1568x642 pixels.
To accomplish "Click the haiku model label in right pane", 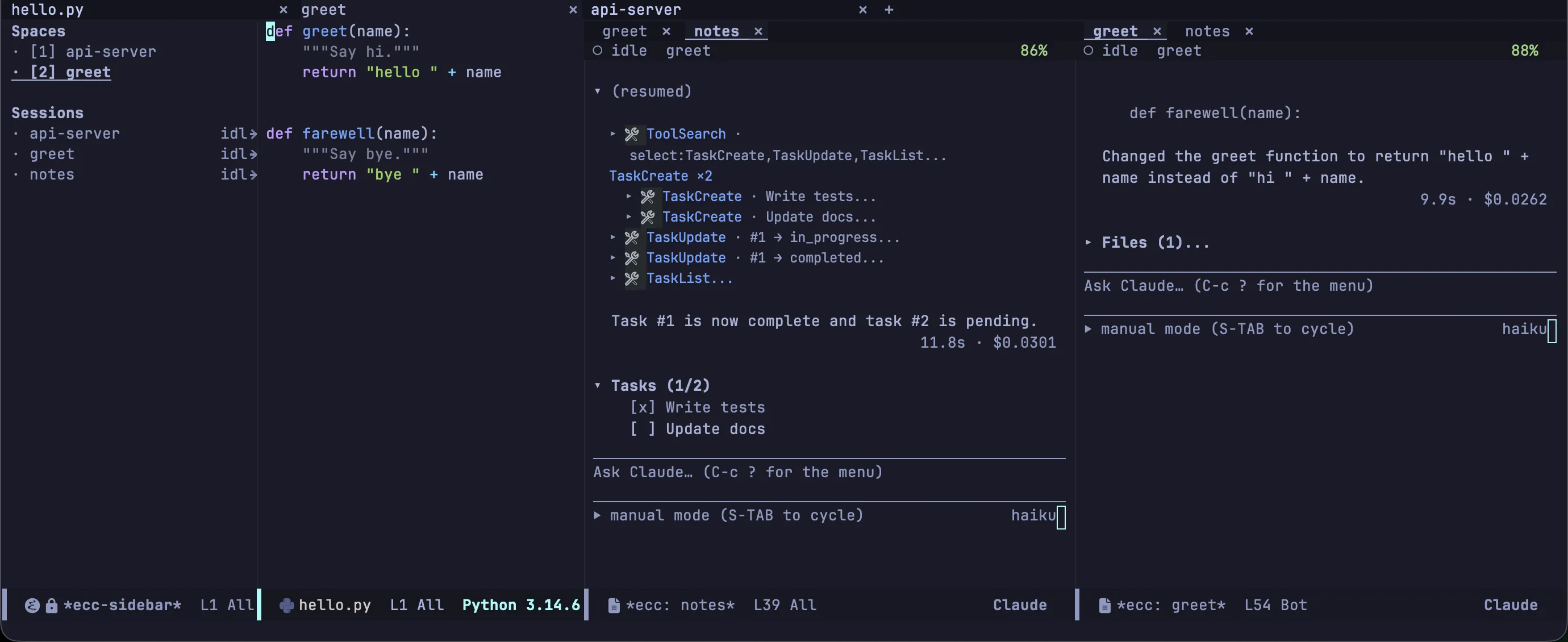I will [1524, 329].
